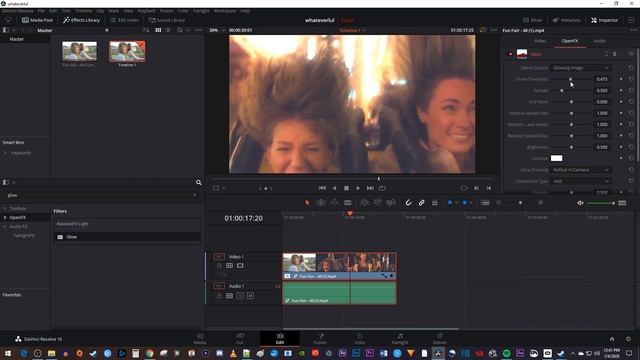Select the Timeline 1 thumbnail in media pool
Viewport: 640px width, 360px height.
127,51
